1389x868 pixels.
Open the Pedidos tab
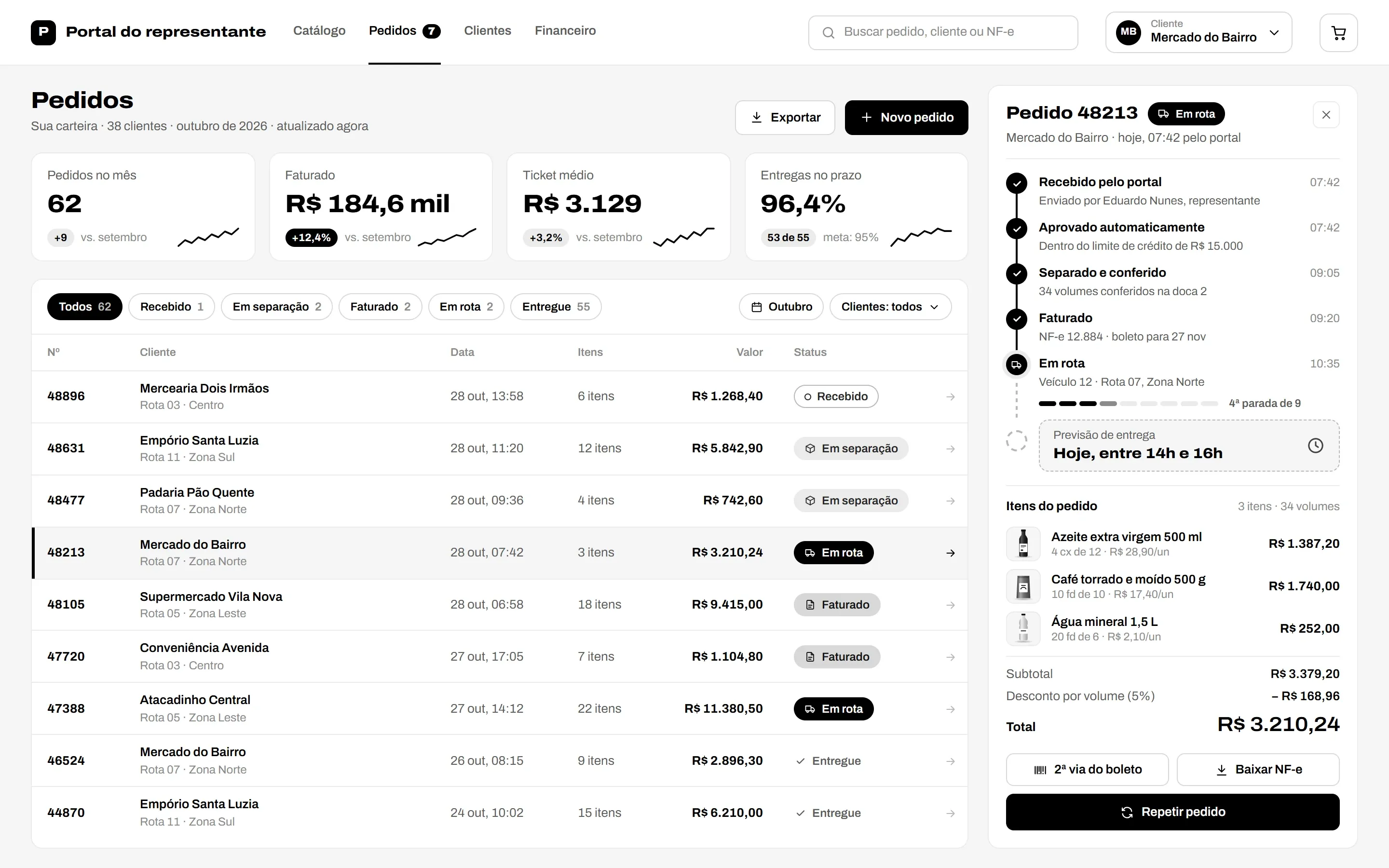[404, 31]
